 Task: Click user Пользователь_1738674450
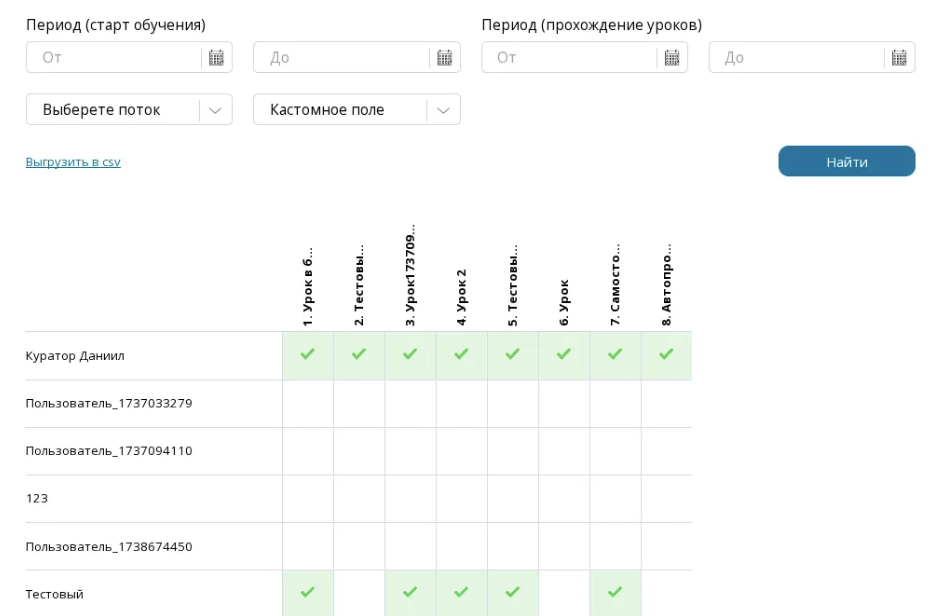(109, 546)
